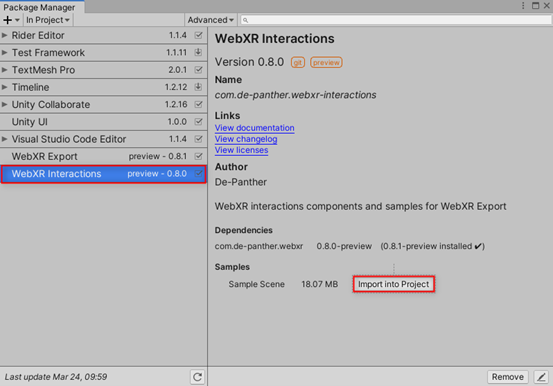Image resolution: width=553 pixels, height=386 pixels.
Task: Select the WebXR Interactions package row
Action: (x=103, y=174)
